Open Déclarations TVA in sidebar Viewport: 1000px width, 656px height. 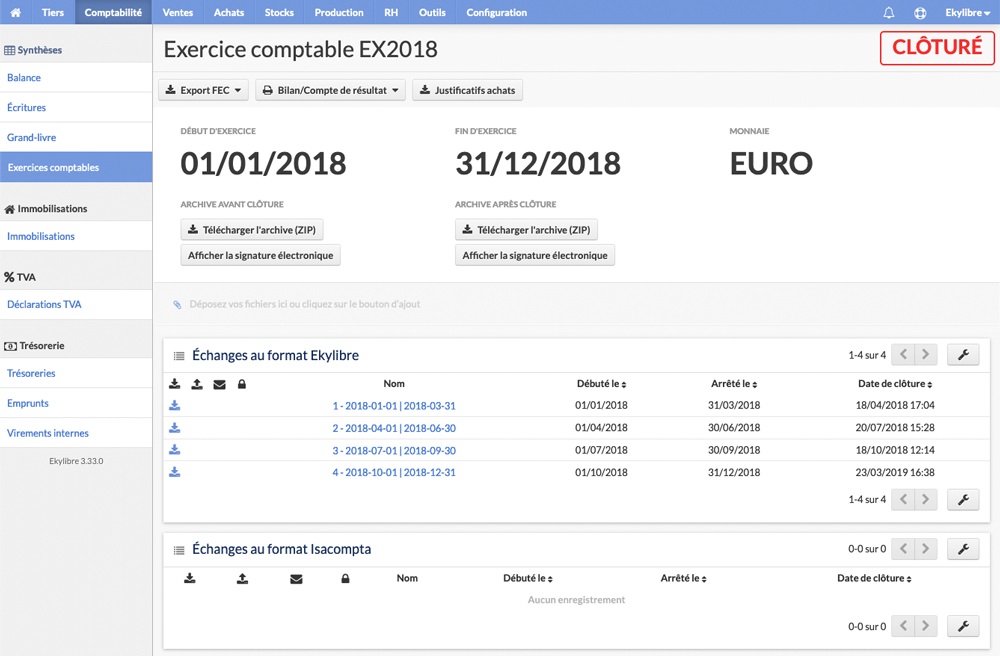76,305
